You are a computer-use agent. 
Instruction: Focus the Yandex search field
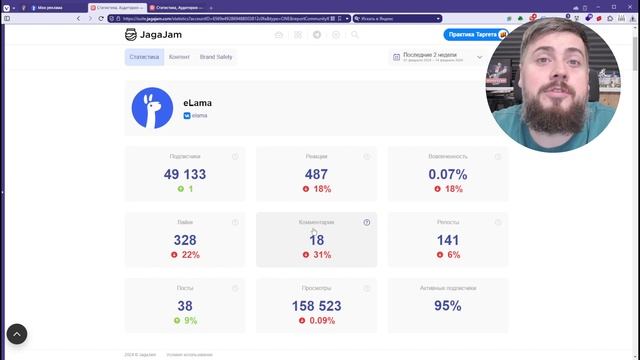[398, 18]
